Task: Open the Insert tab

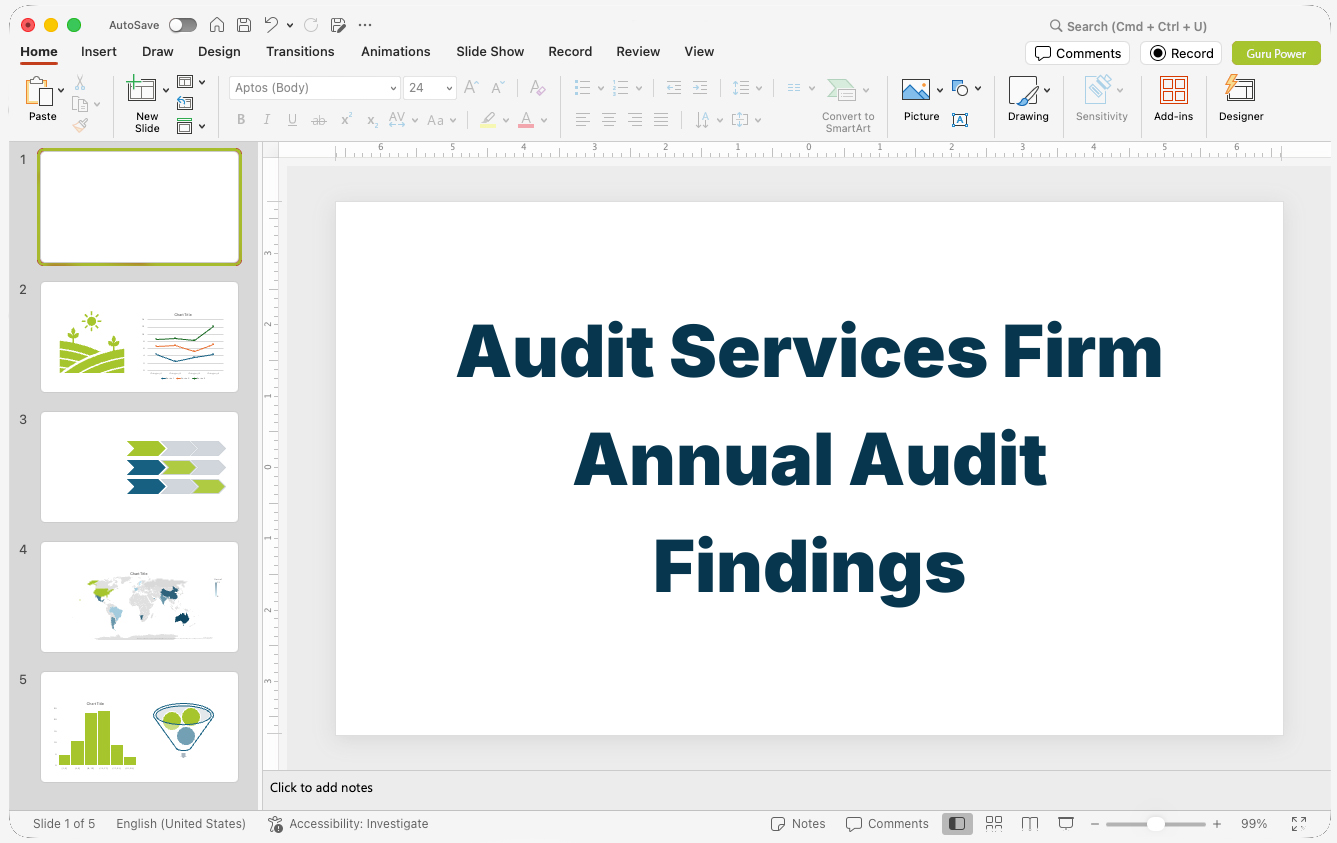Action: [99, 51]
